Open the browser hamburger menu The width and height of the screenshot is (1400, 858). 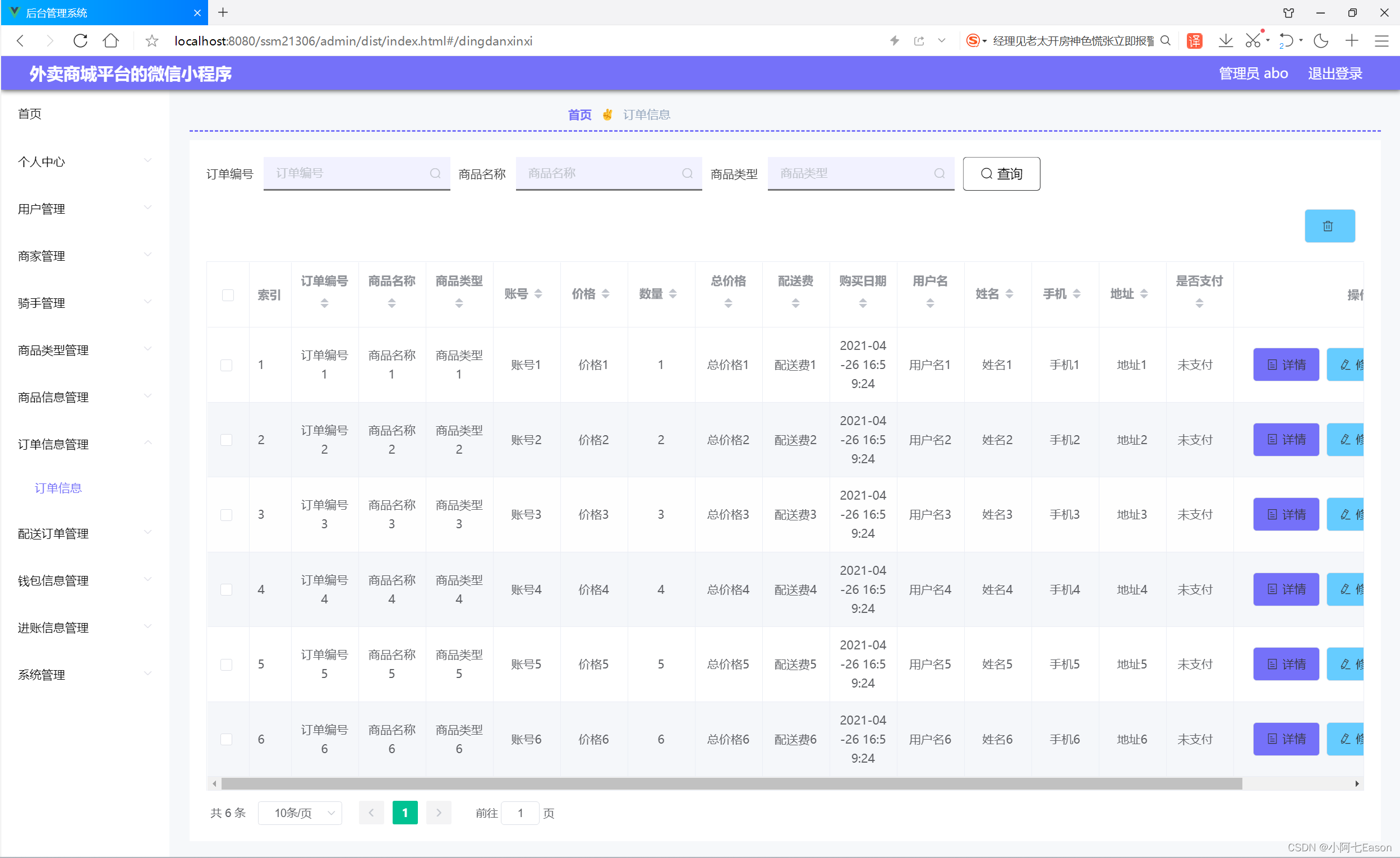coord(1381,41)
